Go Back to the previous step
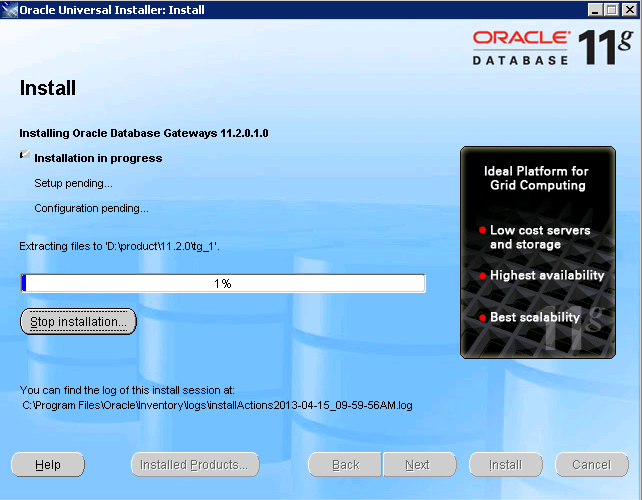 point(345,465)
